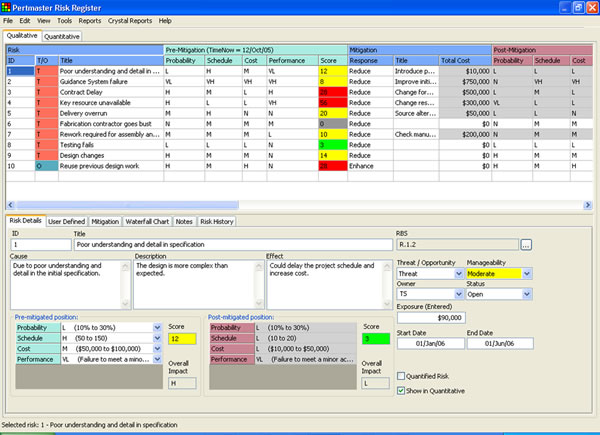Click the red score cell for Contract Delay
The height and width of the screenshot is (435, 600).
click(330, 93)
